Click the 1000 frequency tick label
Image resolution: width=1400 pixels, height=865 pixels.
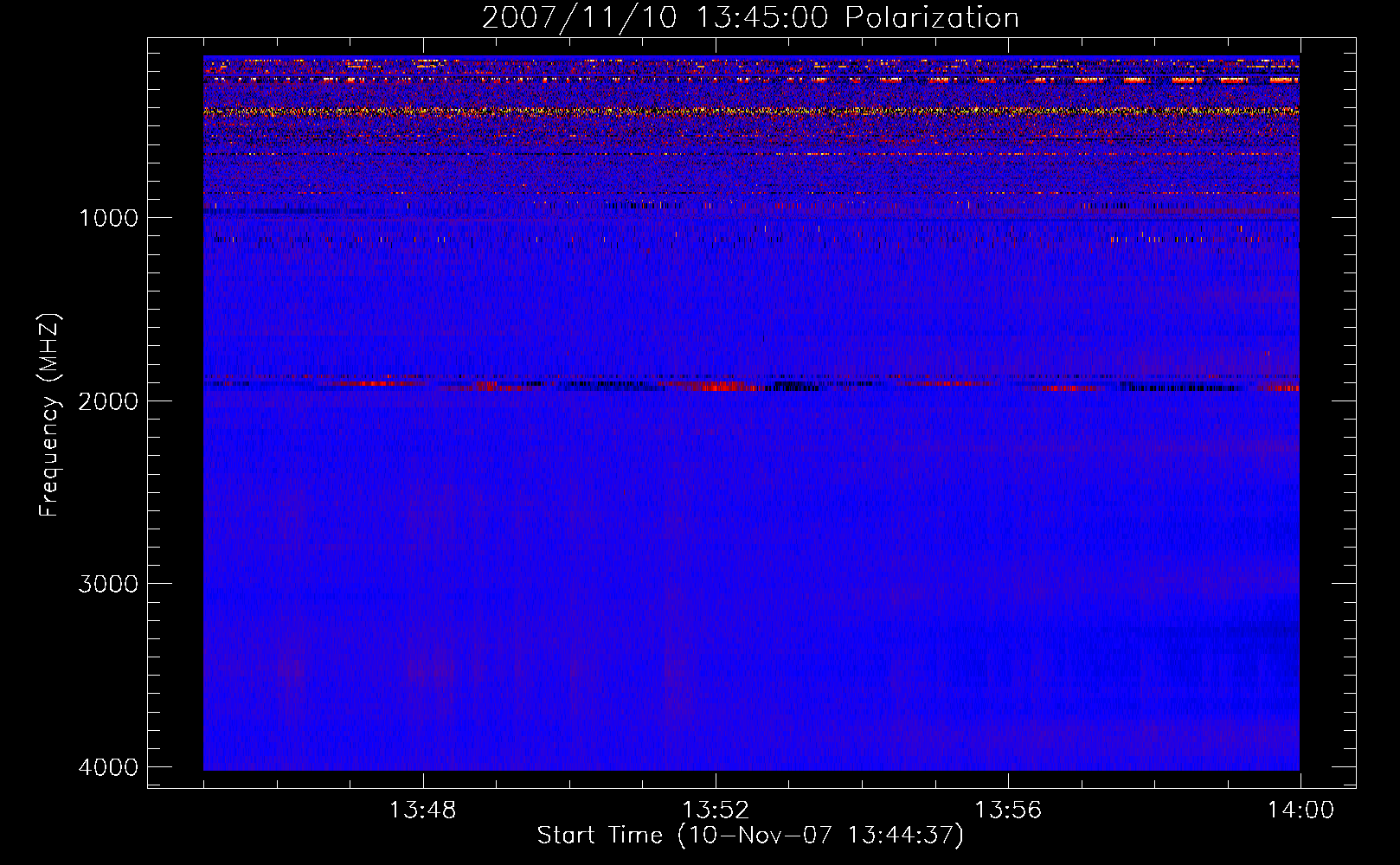108,218
